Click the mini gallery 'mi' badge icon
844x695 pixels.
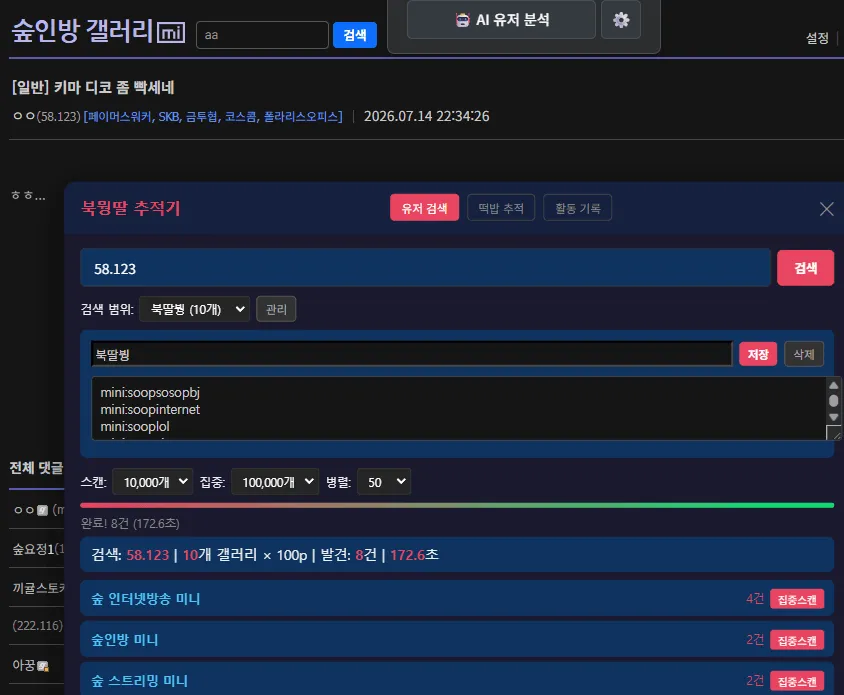click(x=171, y=32)
